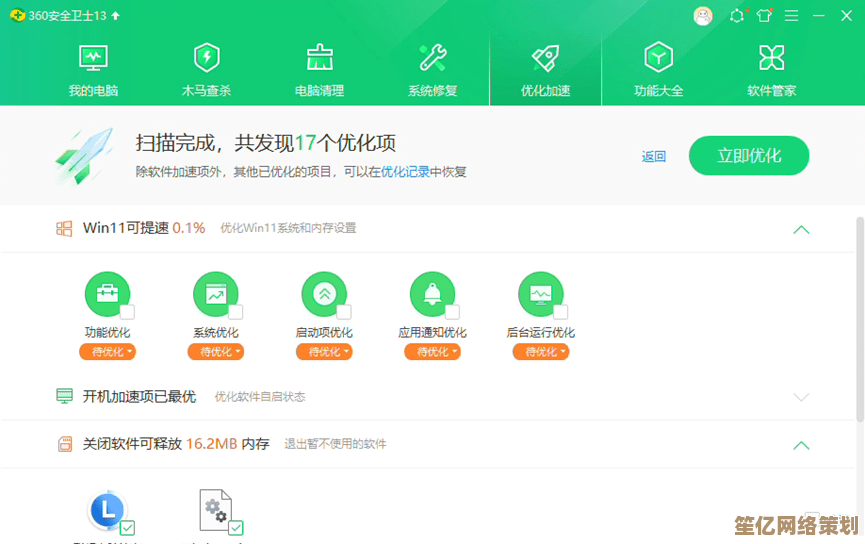
Task: Open 软件管家 tab
Action: pos(771,71)
